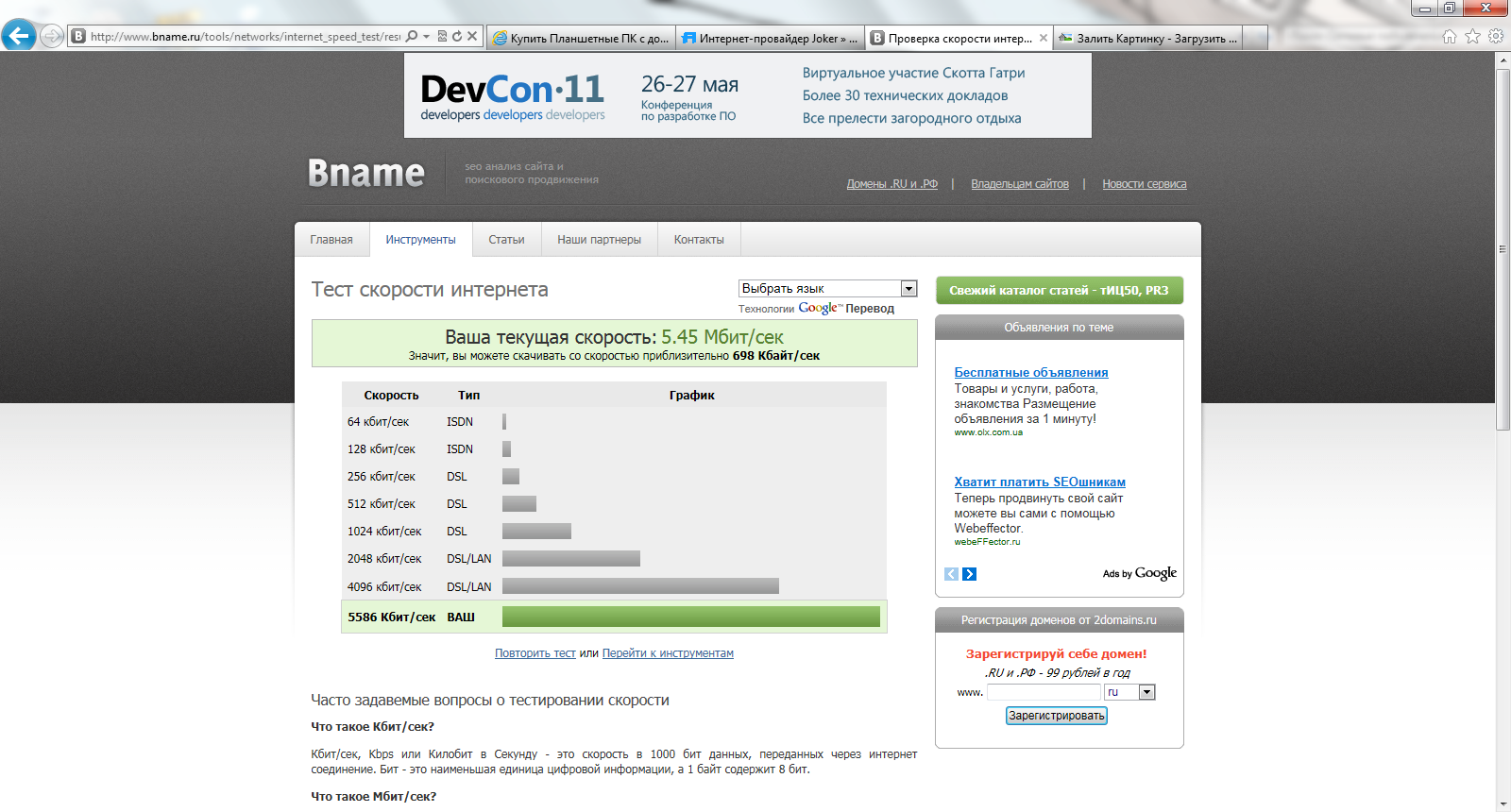The height and width of the screenshot is (812, 1511).
Task: Refresh the page with the reload icon
Action: click(457, 37)
